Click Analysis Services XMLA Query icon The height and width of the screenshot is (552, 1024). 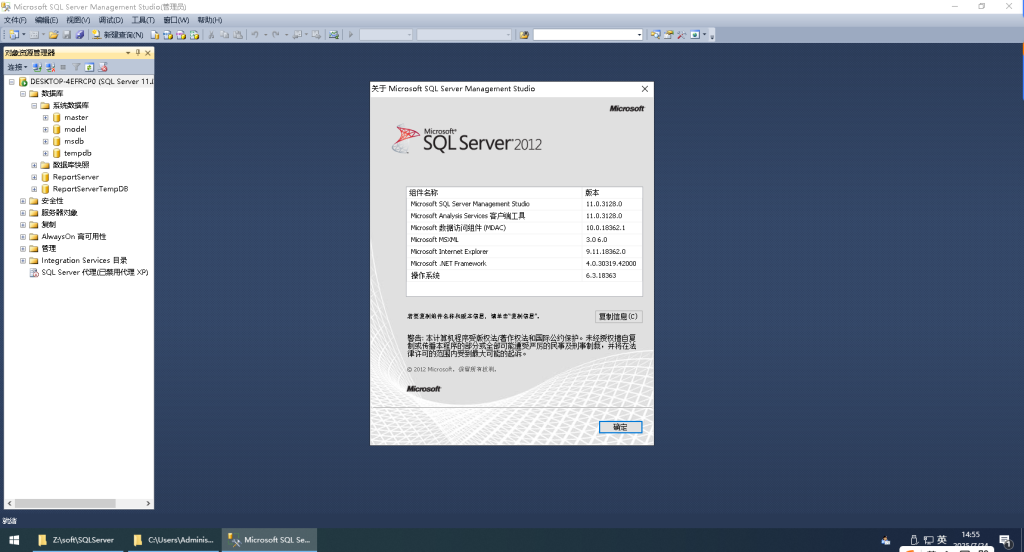coord(195,35)
